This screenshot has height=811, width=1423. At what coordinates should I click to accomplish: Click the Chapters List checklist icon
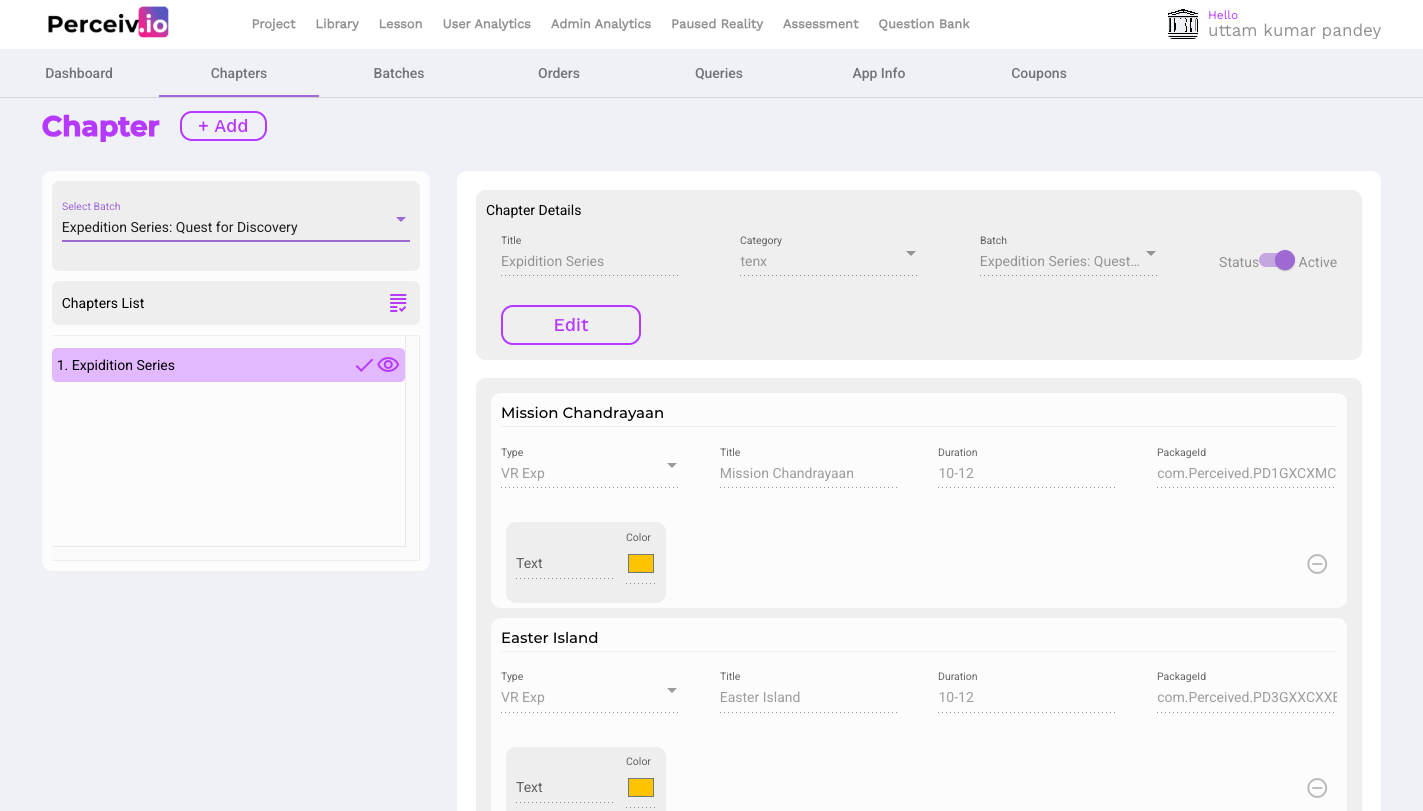[398, 303]
